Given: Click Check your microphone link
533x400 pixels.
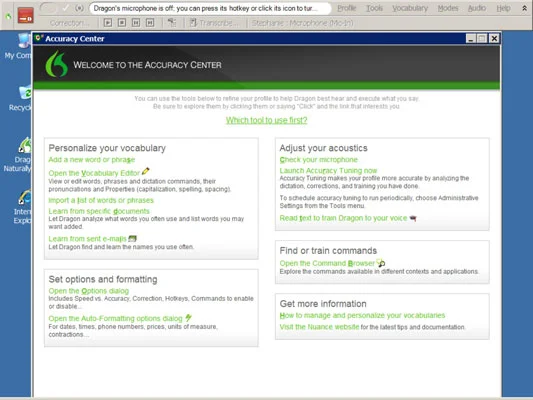Looking at the screenshot, I should [x=319, y=160].
